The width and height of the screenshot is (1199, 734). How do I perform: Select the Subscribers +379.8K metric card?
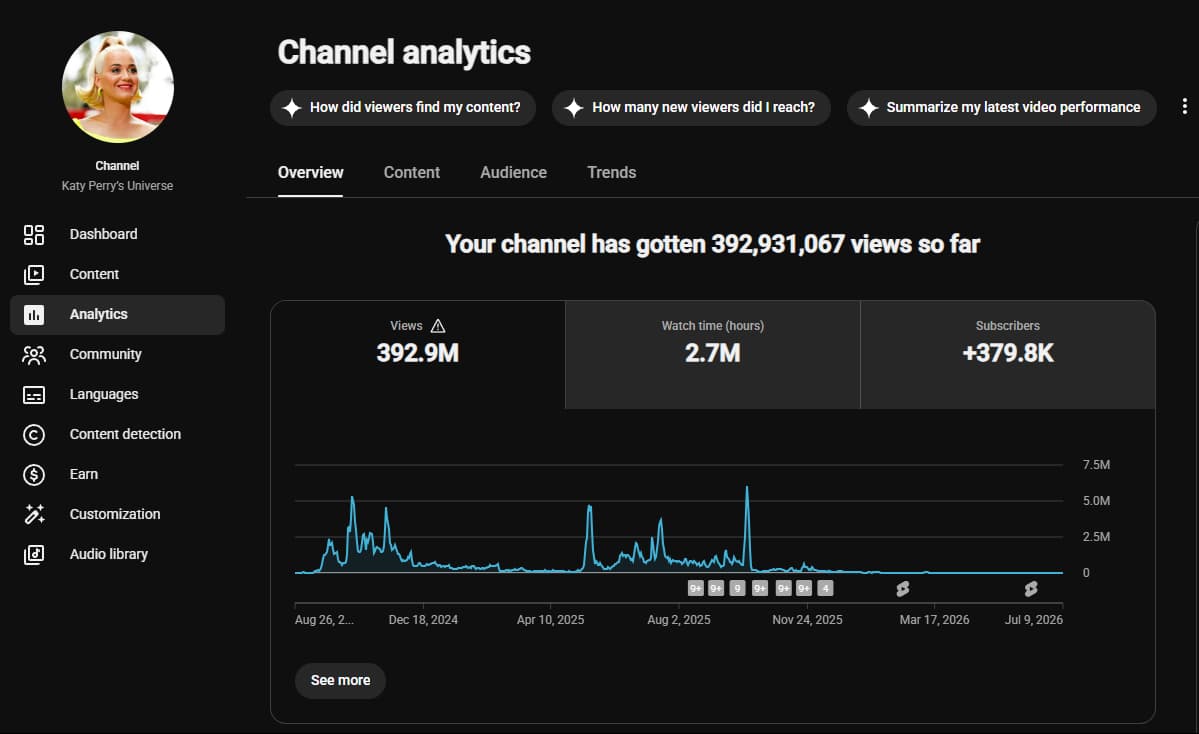(1008, 355)
